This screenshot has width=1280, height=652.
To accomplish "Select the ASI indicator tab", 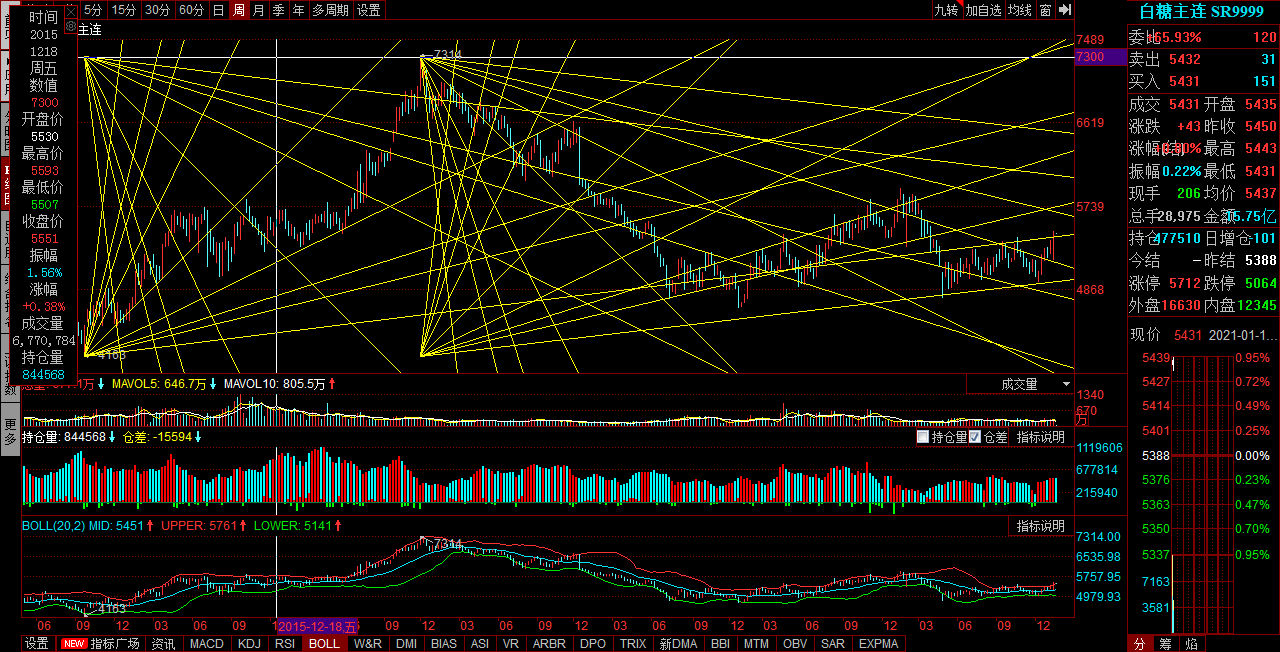I will click(x=480, y=644).
